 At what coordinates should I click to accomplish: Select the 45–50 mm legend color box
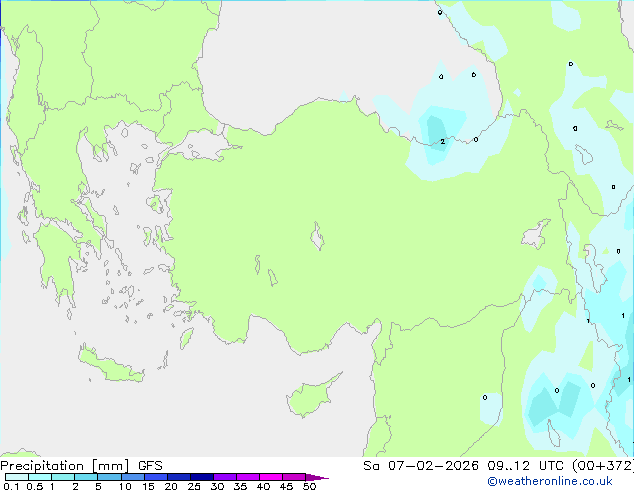tap(294, 477)
